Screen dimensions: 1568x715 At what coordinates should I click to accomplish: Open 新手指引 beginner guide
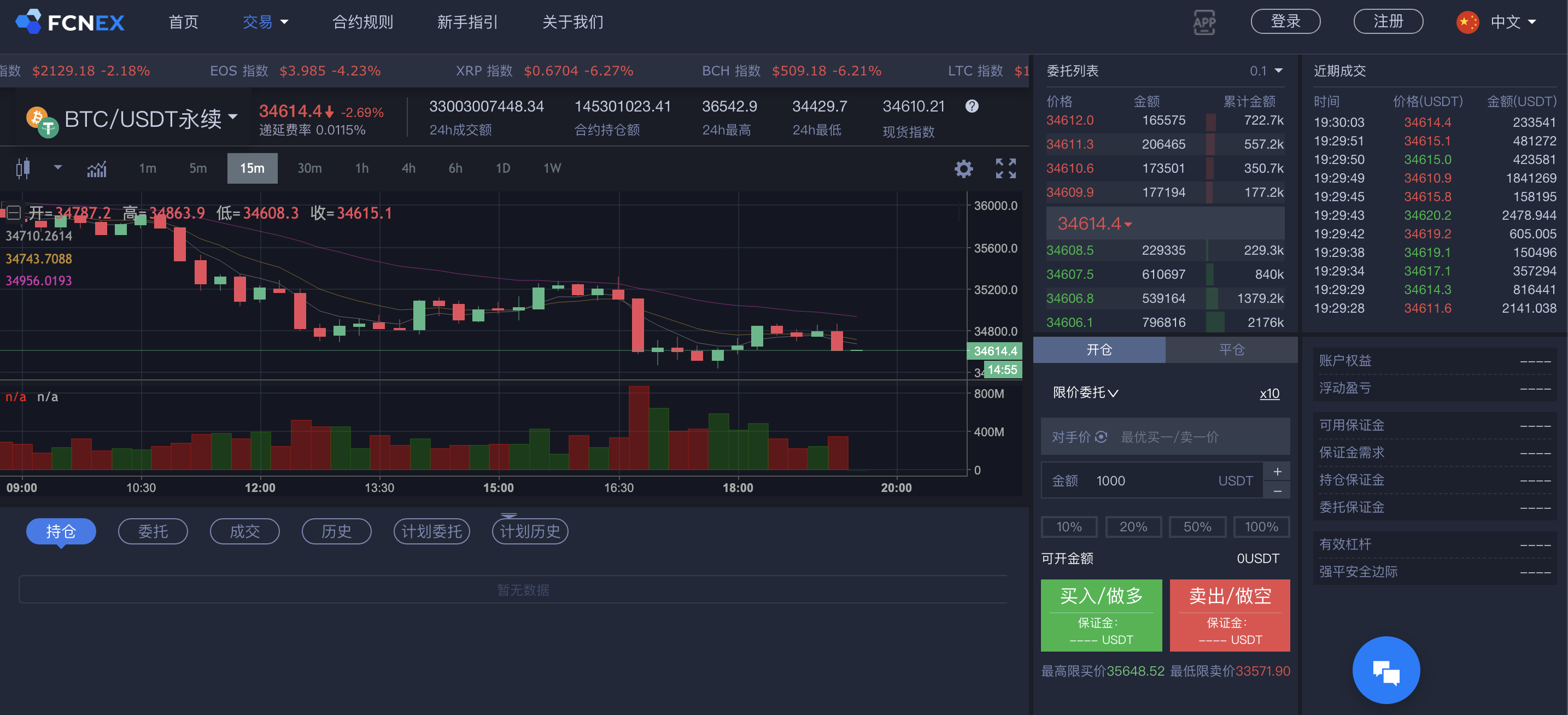467,22
